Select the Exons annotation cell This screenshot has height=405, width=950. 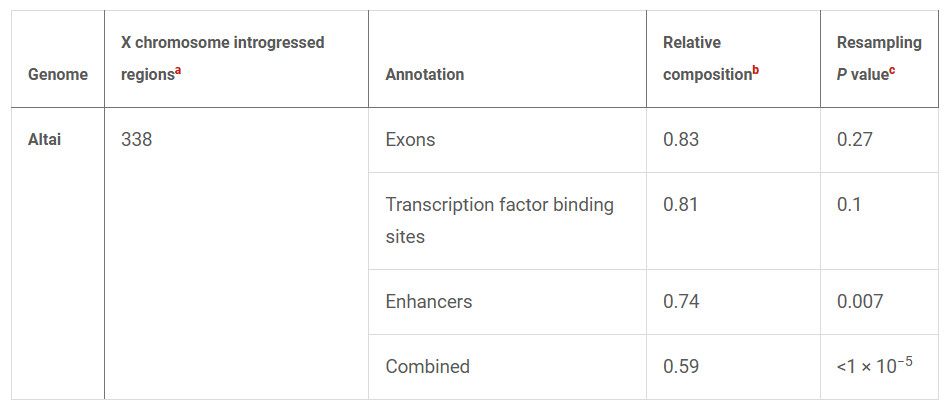410,140
